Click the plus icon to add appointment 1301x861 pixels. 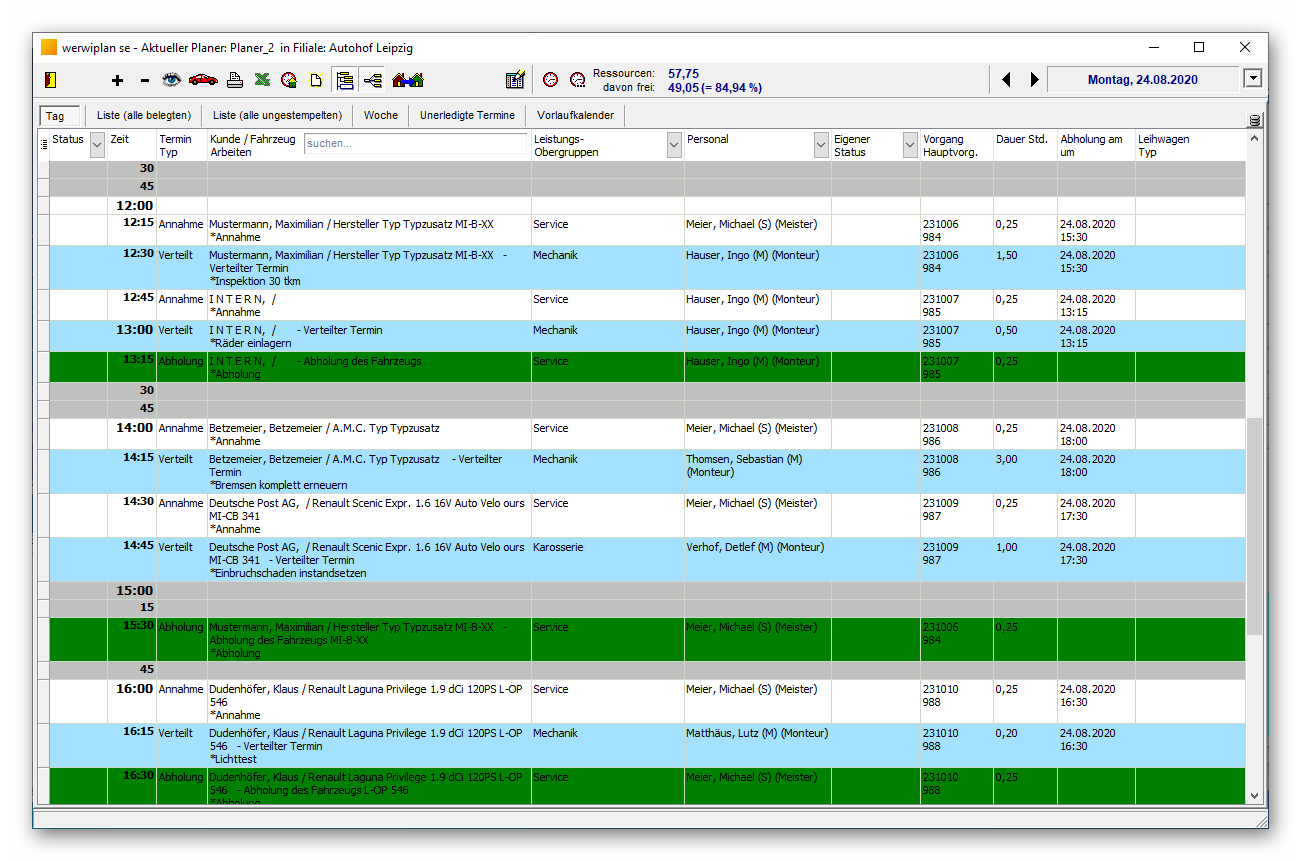coord(117,80)
